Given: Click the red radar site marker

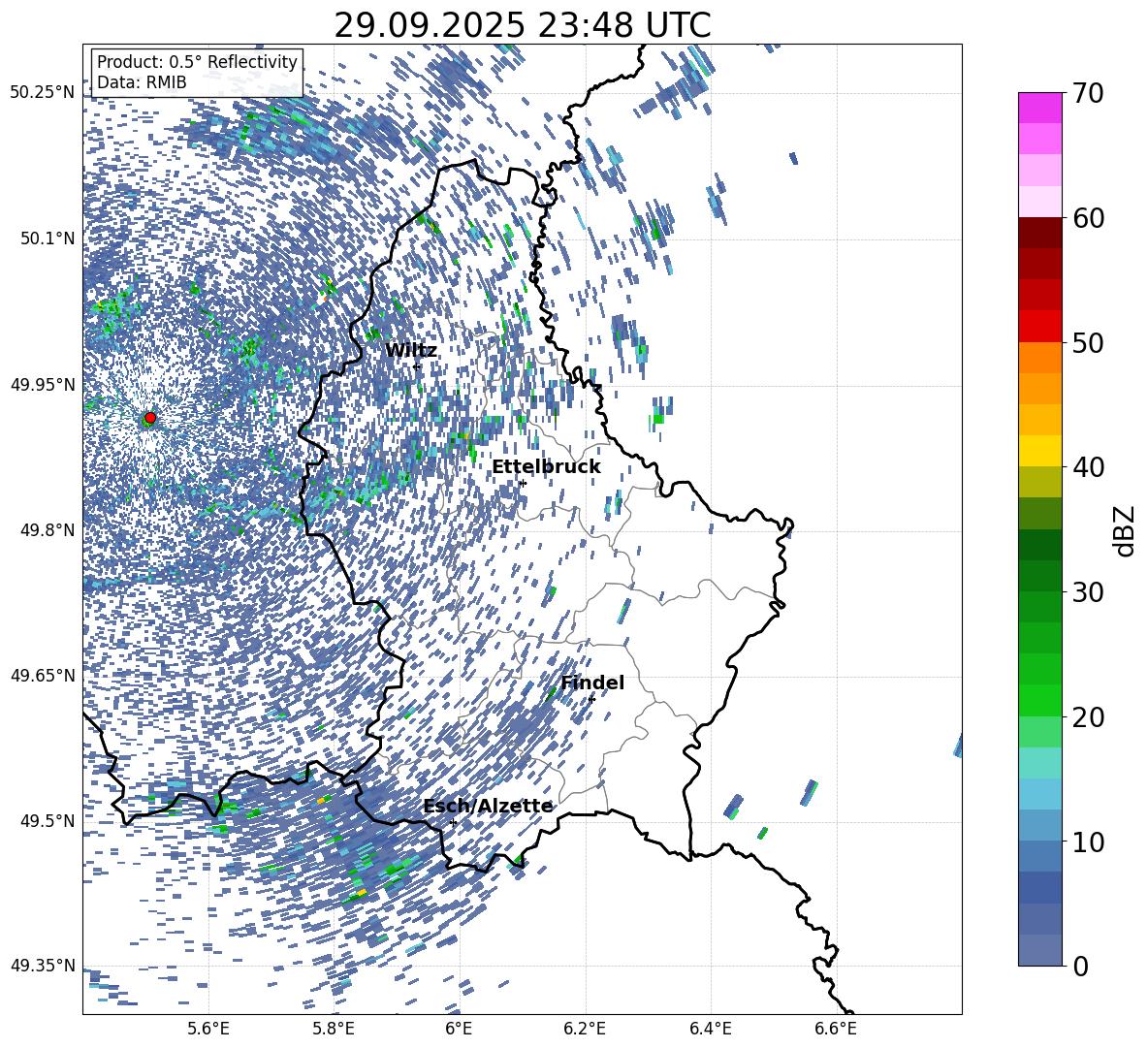Looking at the screenshot, I should tap(150, 418).
